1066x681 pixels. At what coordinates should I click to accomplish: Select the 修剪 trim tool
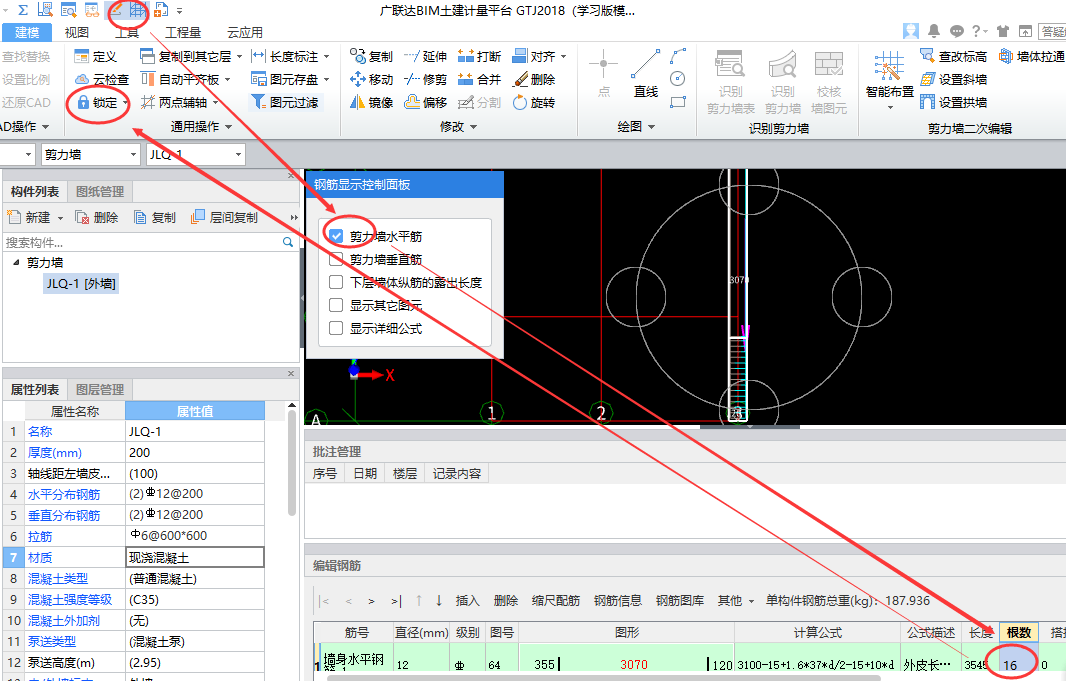425,80
